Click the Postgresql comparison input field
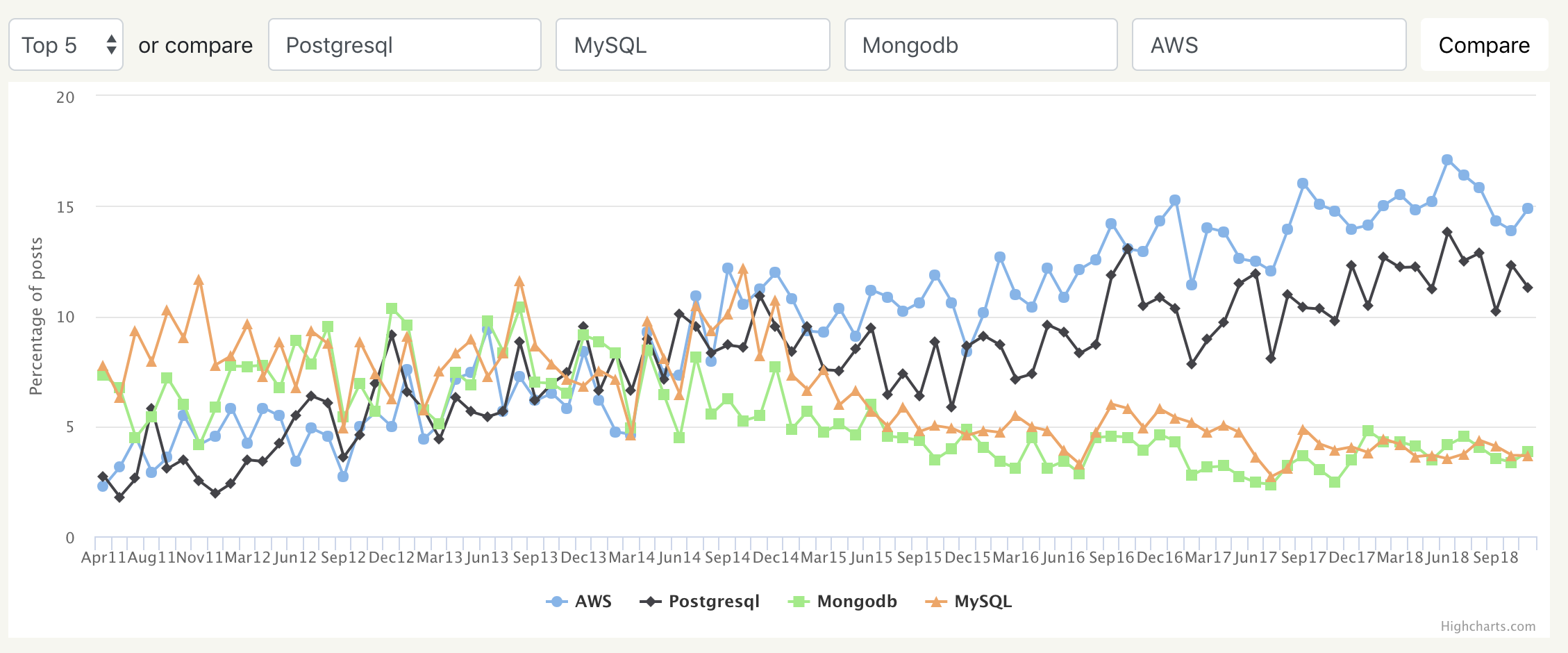1568x653 pixels. [x=404, y=45]
